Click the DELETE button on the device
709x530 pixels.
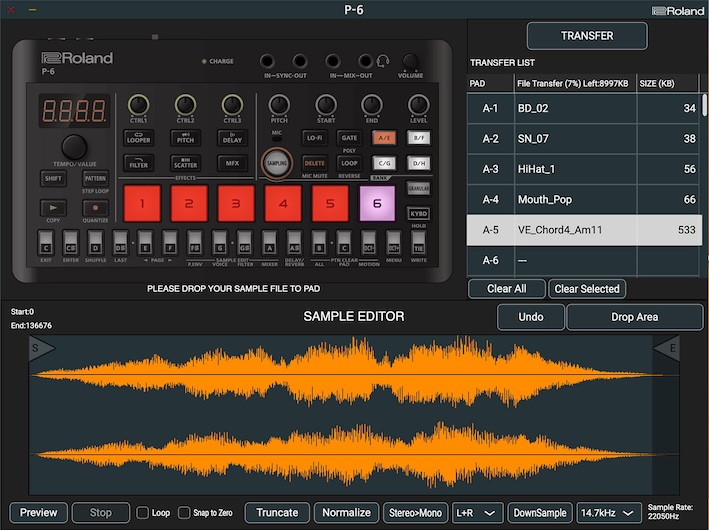(x=315, y=163)
